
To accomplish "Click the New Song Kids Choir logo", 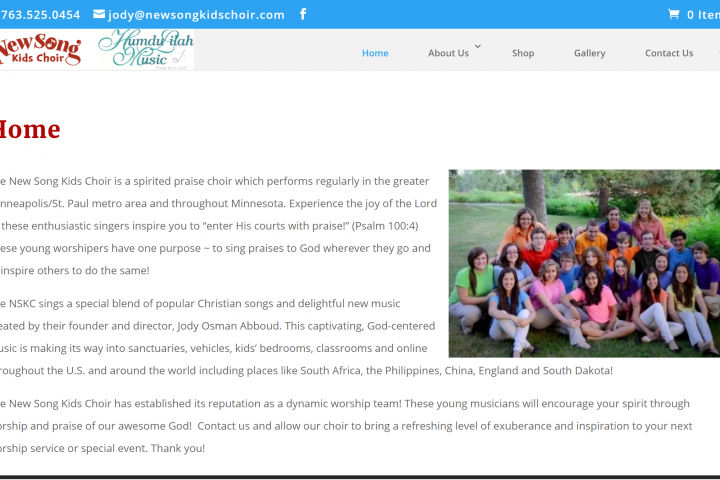I will [x=40, y=50].
